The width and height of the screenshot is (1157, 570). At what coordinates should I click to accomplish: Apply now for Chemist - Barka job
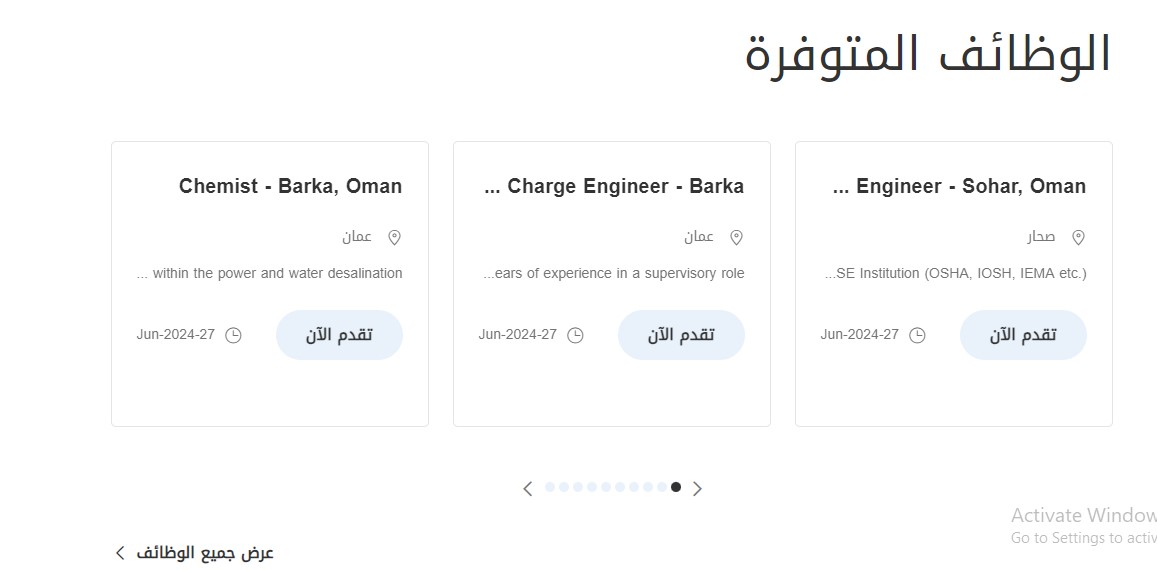coord(339,335)
